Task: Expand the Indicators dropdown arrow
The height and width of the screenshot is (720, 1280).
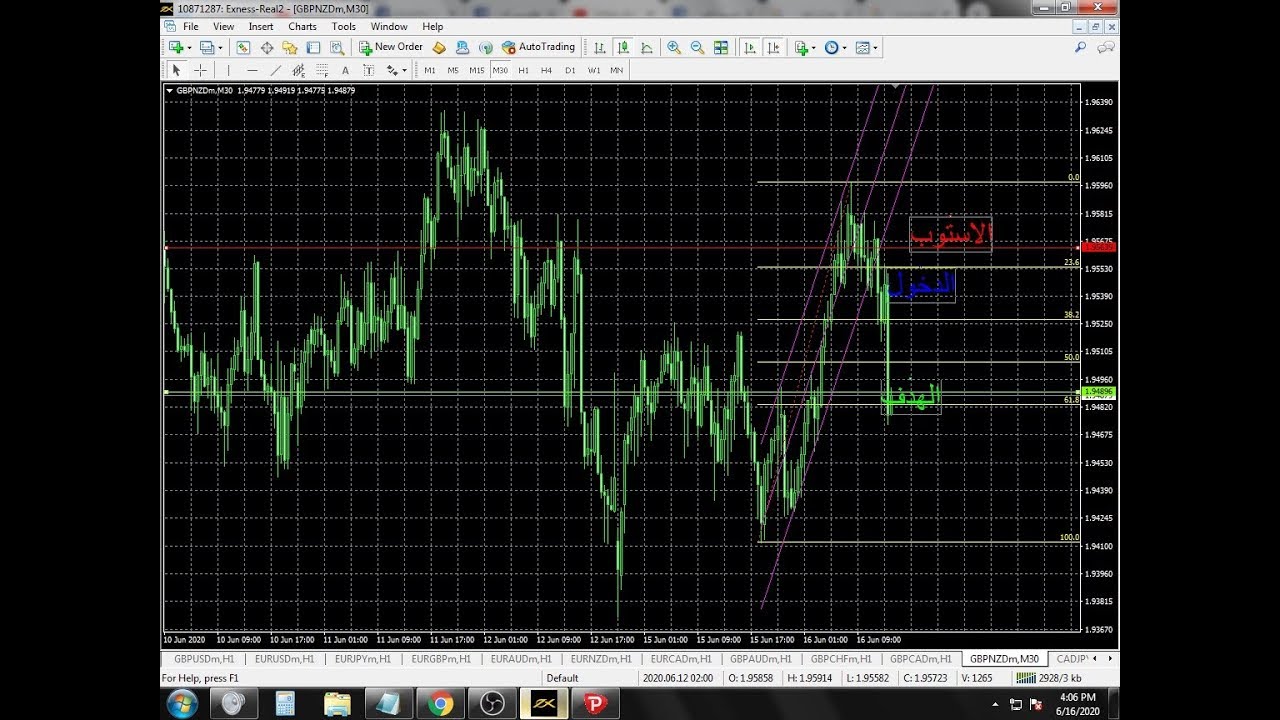Action: 814,48
